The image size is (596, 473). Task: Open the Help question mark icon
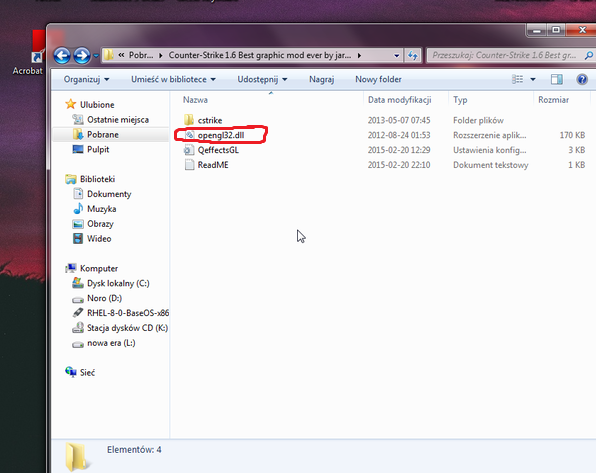pos(582,79)
